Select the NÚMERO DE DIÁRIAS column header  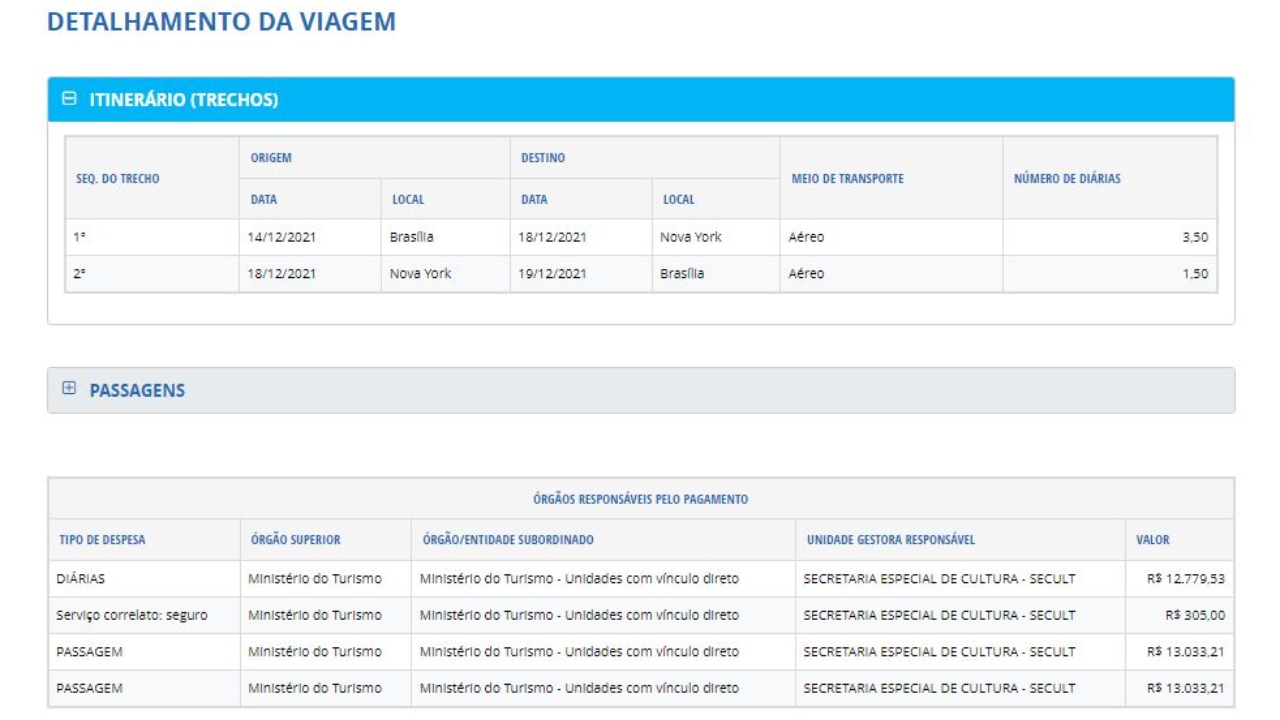(1067, 179)
